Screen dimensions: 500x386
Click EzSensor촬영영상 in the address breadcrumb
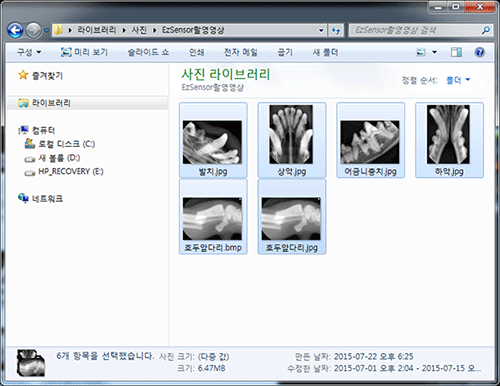[x=193, y=30]
